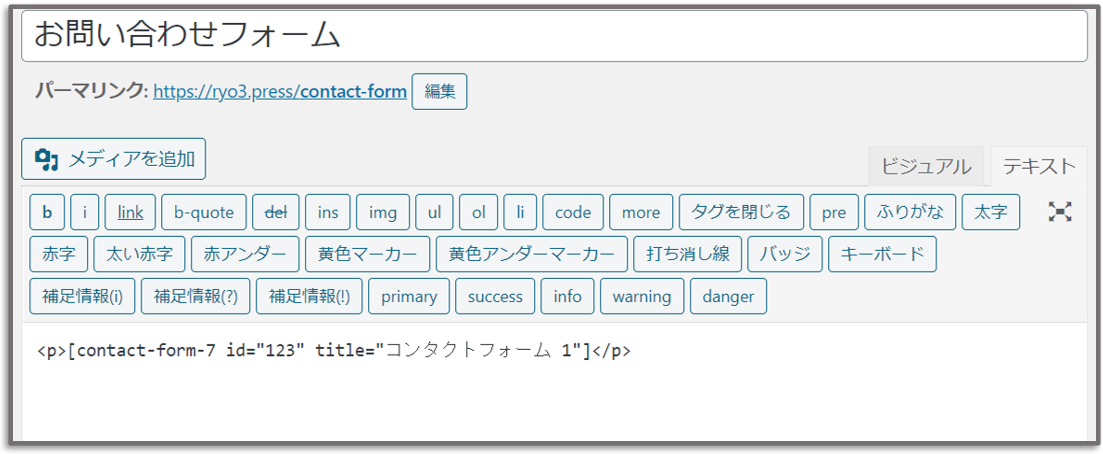
Task: Click the post title input field
Action: pos(554,36)
